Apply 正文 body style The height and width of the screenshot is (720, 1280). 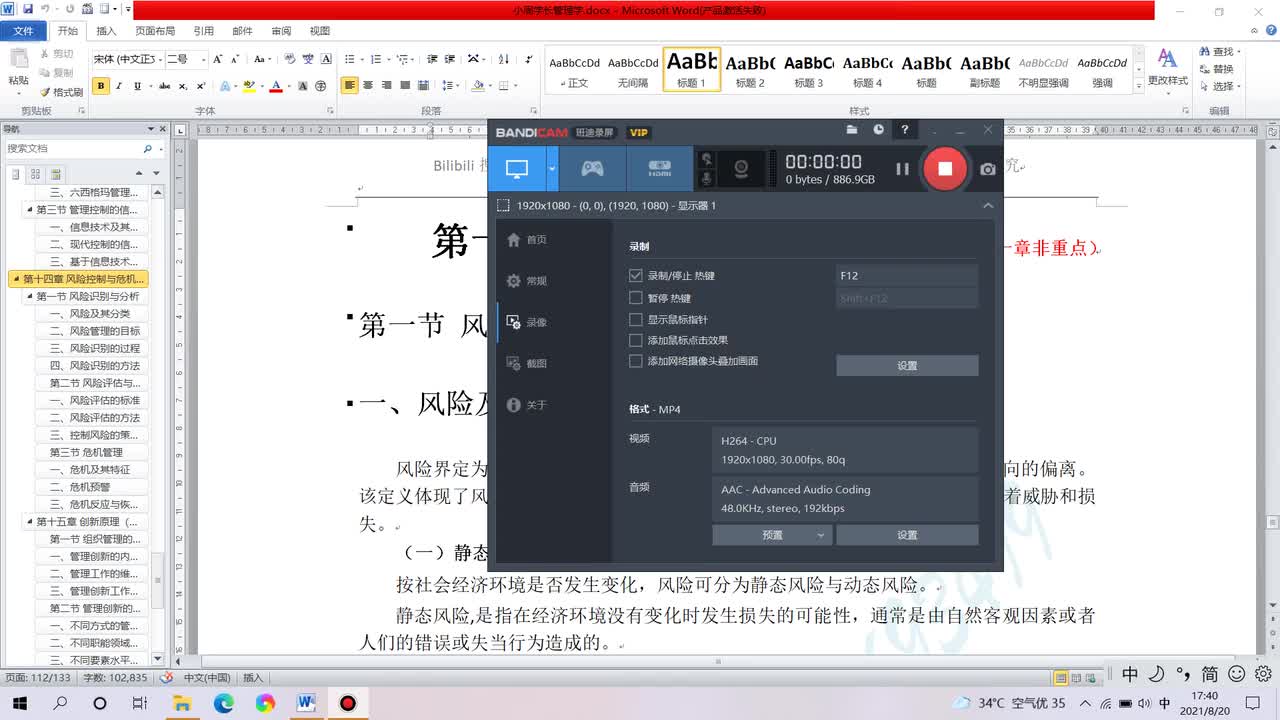tap(575, 69)
